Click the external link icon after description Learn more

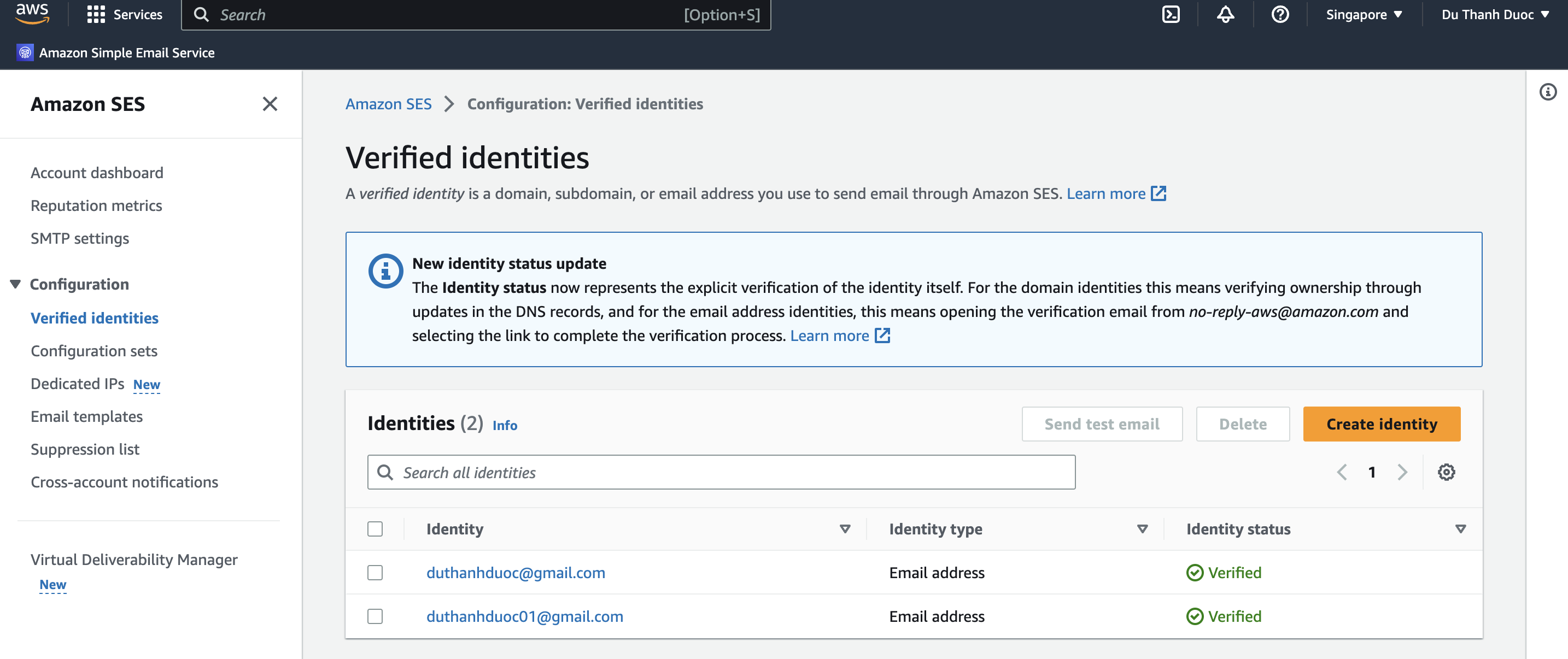tap(1159, 193)
